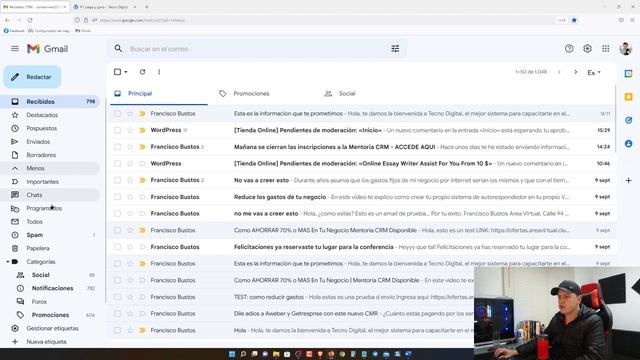The height and width of the screenshot is (360, 640).
Task: Star the 15:29 WordPress Pendientes de moderación email
Action: [130, 130]
